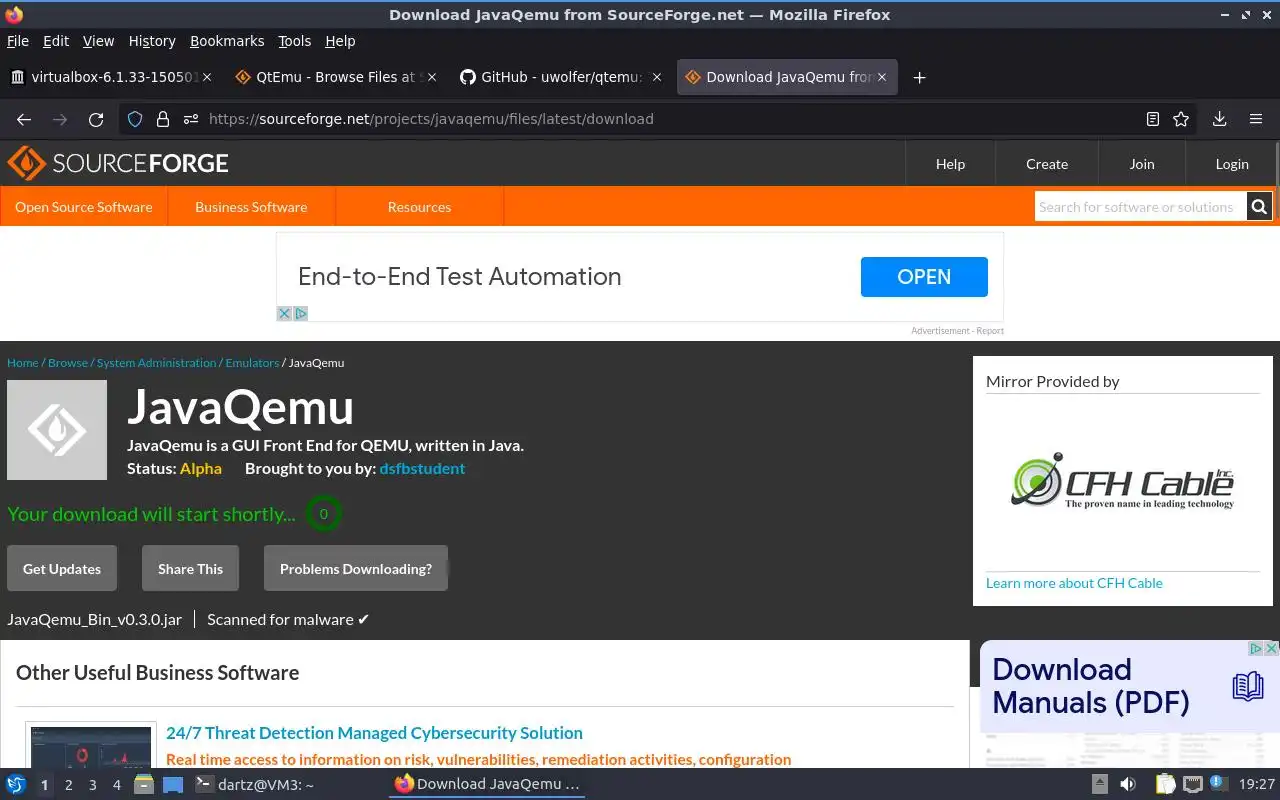Image resolution: width=1280 pixels, height=800 pixels.
Task: Click the volume speaker tray icon
Action: click(x=1128, y=784)
